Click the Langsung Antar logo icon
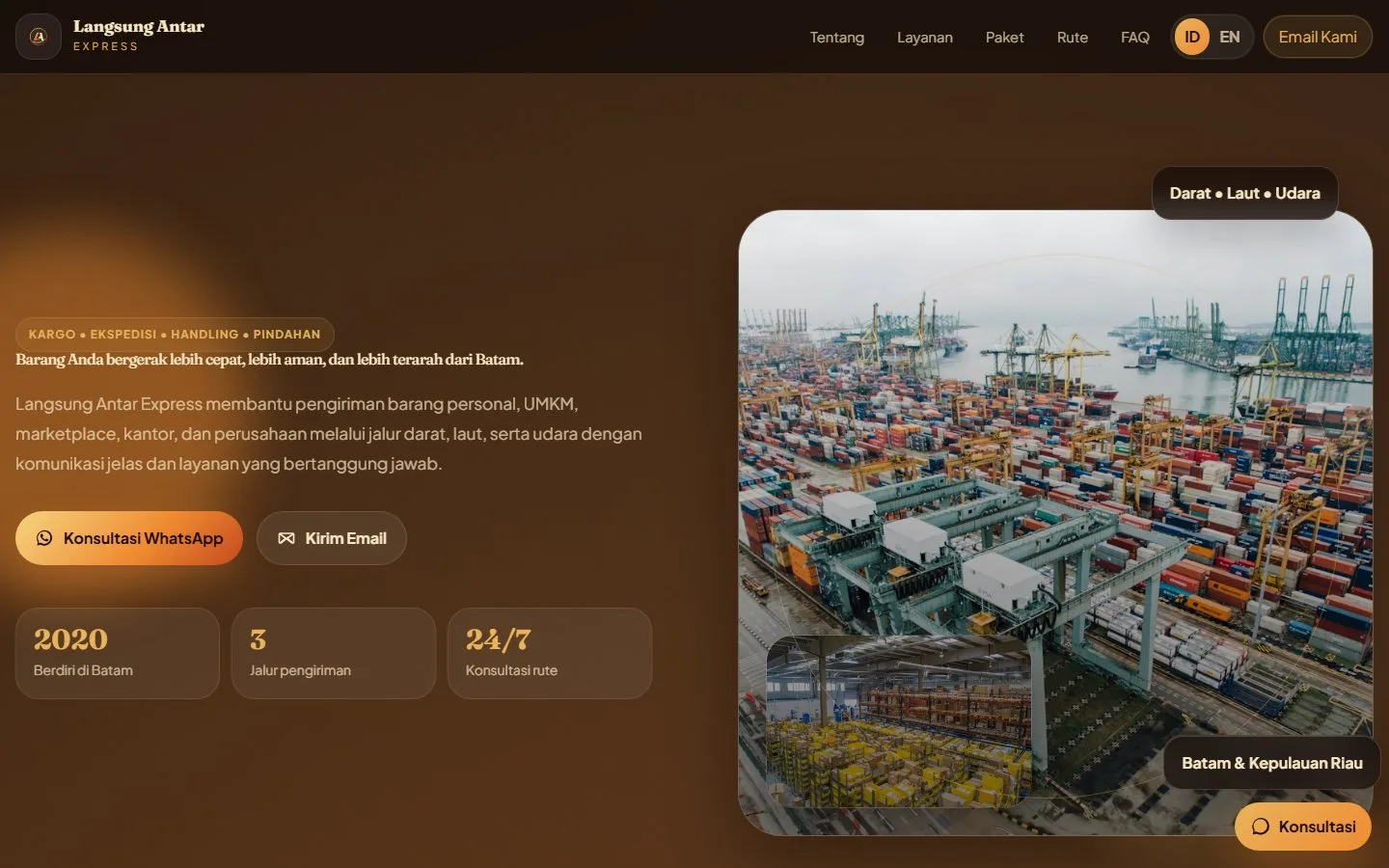The height and width of the screenshot is (868, 1389). point(39,37)
